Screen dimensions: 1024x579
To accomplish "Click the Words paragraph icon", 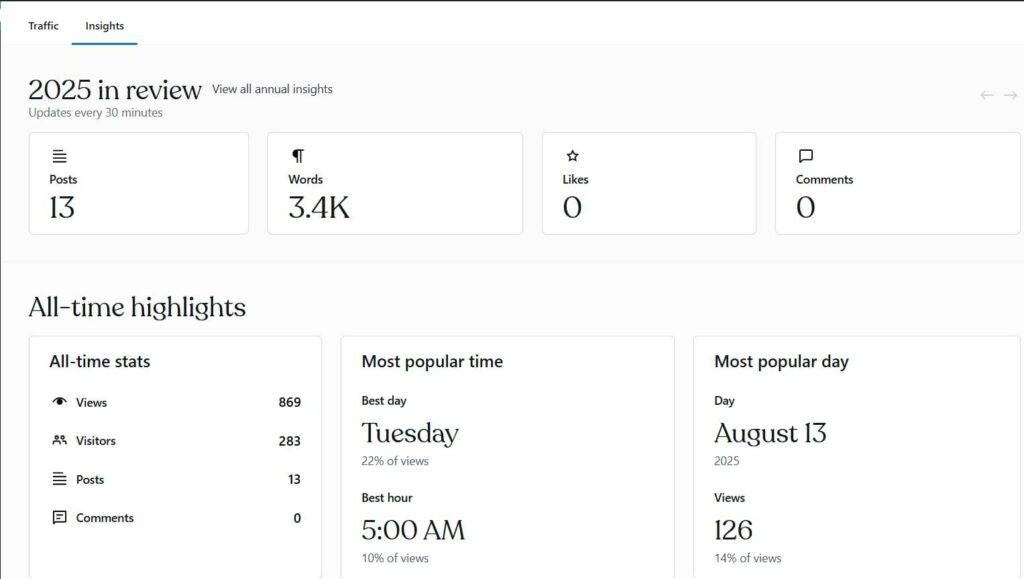I will [297, 156].
